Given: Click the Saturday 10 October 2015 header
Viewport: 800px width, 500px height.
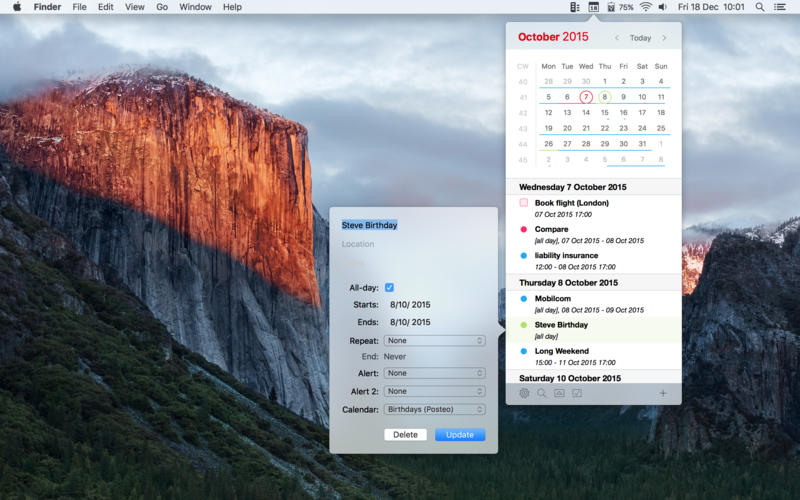Looking at the screenshot, I should click(593, 378).
